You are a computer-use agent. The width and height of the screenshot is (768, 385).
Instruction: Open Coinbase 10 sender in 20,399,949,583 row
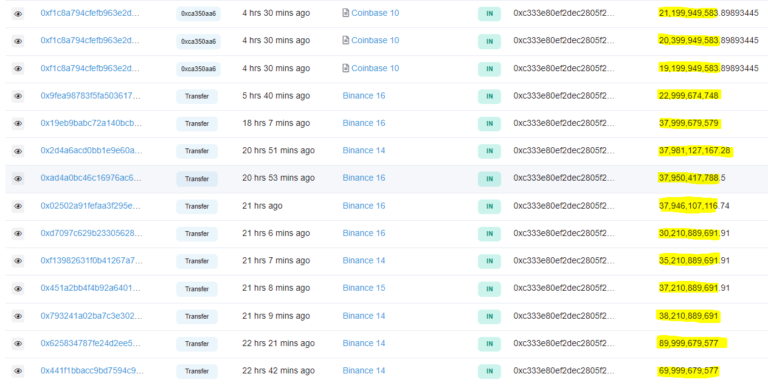click(x=375, y=40)
